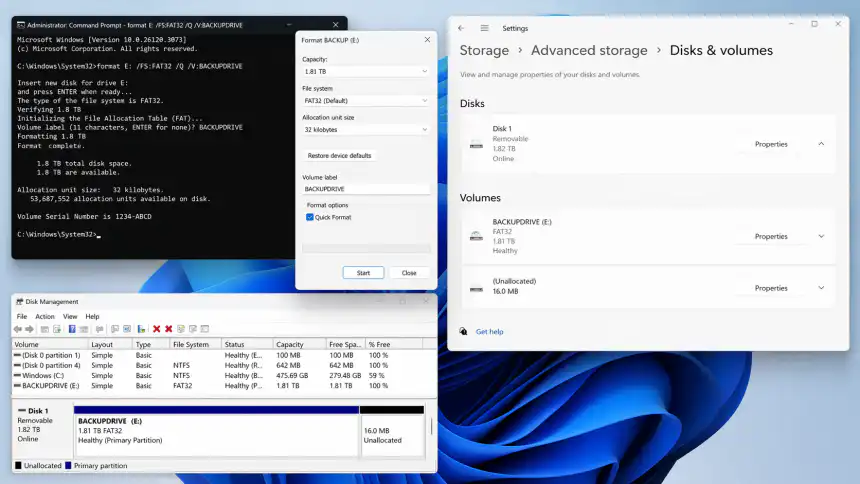Click the first red X delete icon
The image size is (860, 484).
pos(156,329)
